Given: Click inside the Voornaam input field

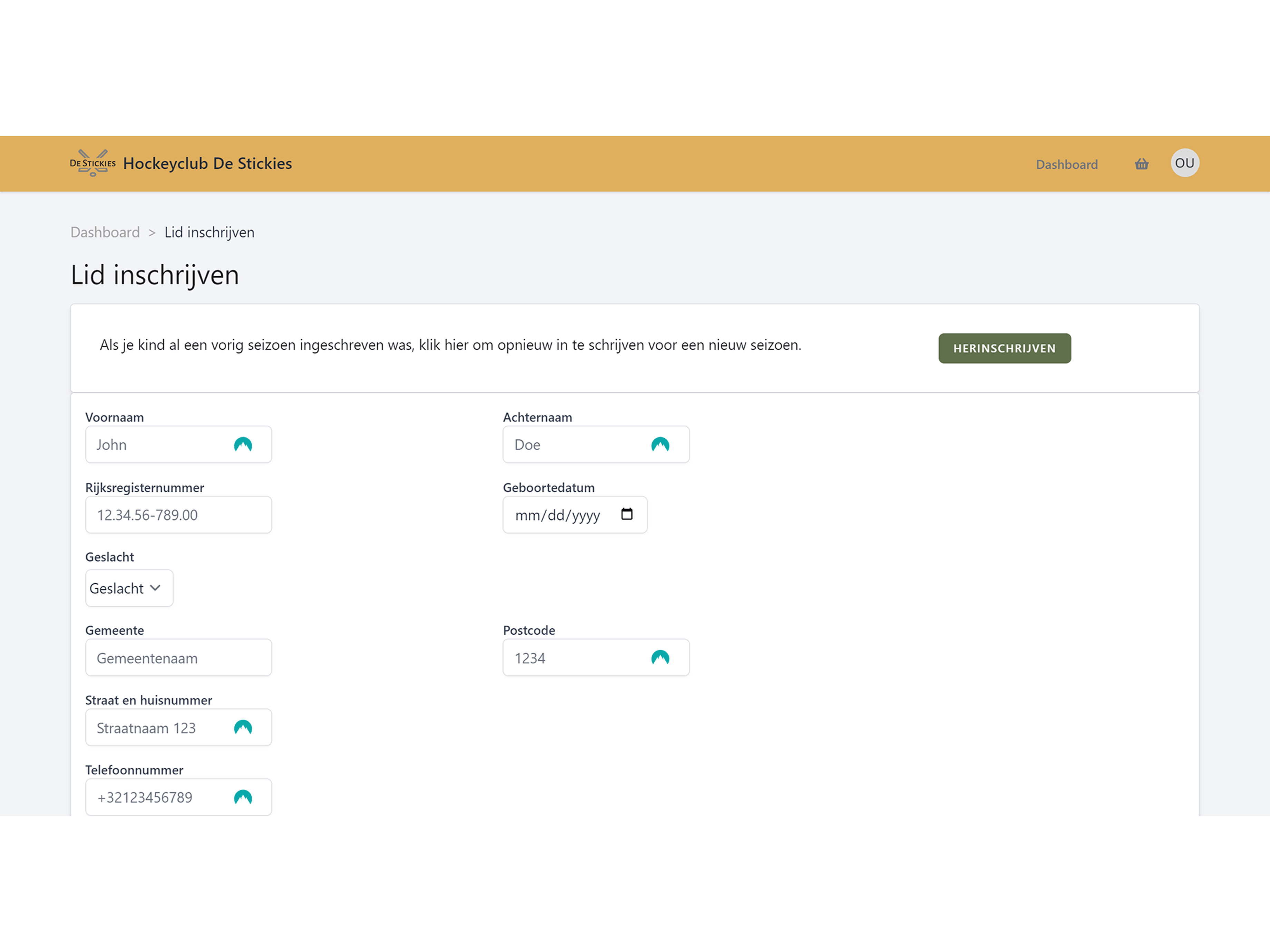Looking at the screenshot, I should point(161,444).
